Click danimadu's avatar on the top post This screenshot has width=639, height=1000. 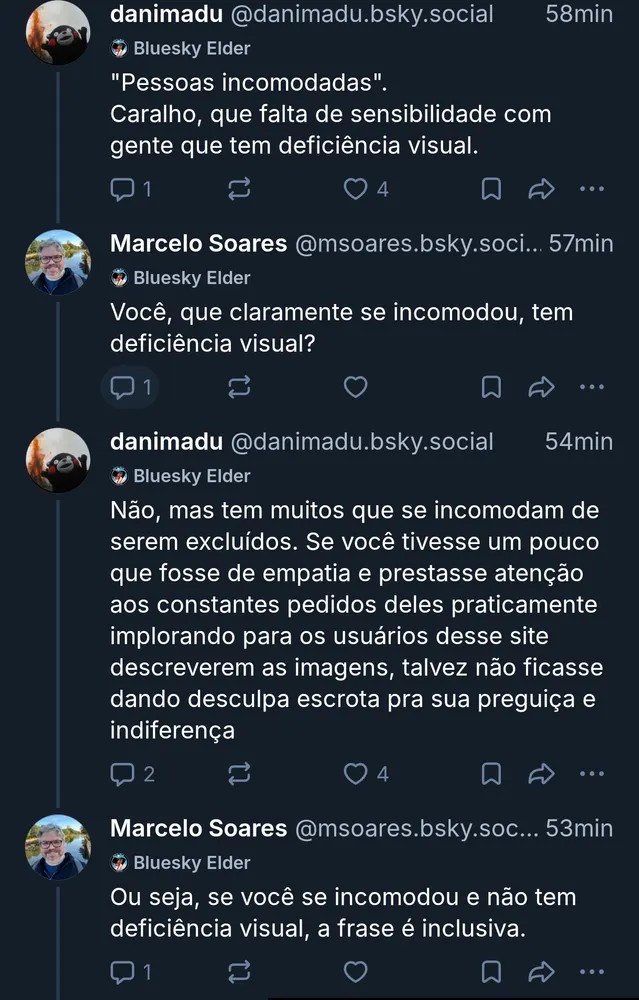click(58, 32)
